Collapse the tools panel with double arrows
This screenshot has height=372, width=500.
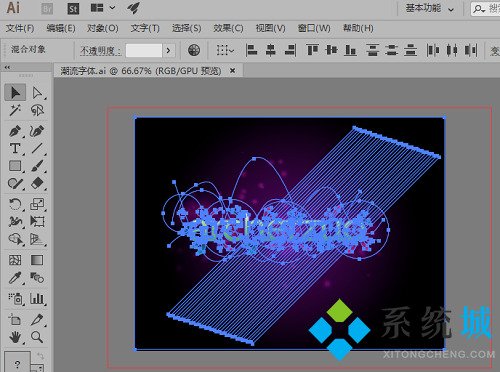7,67
